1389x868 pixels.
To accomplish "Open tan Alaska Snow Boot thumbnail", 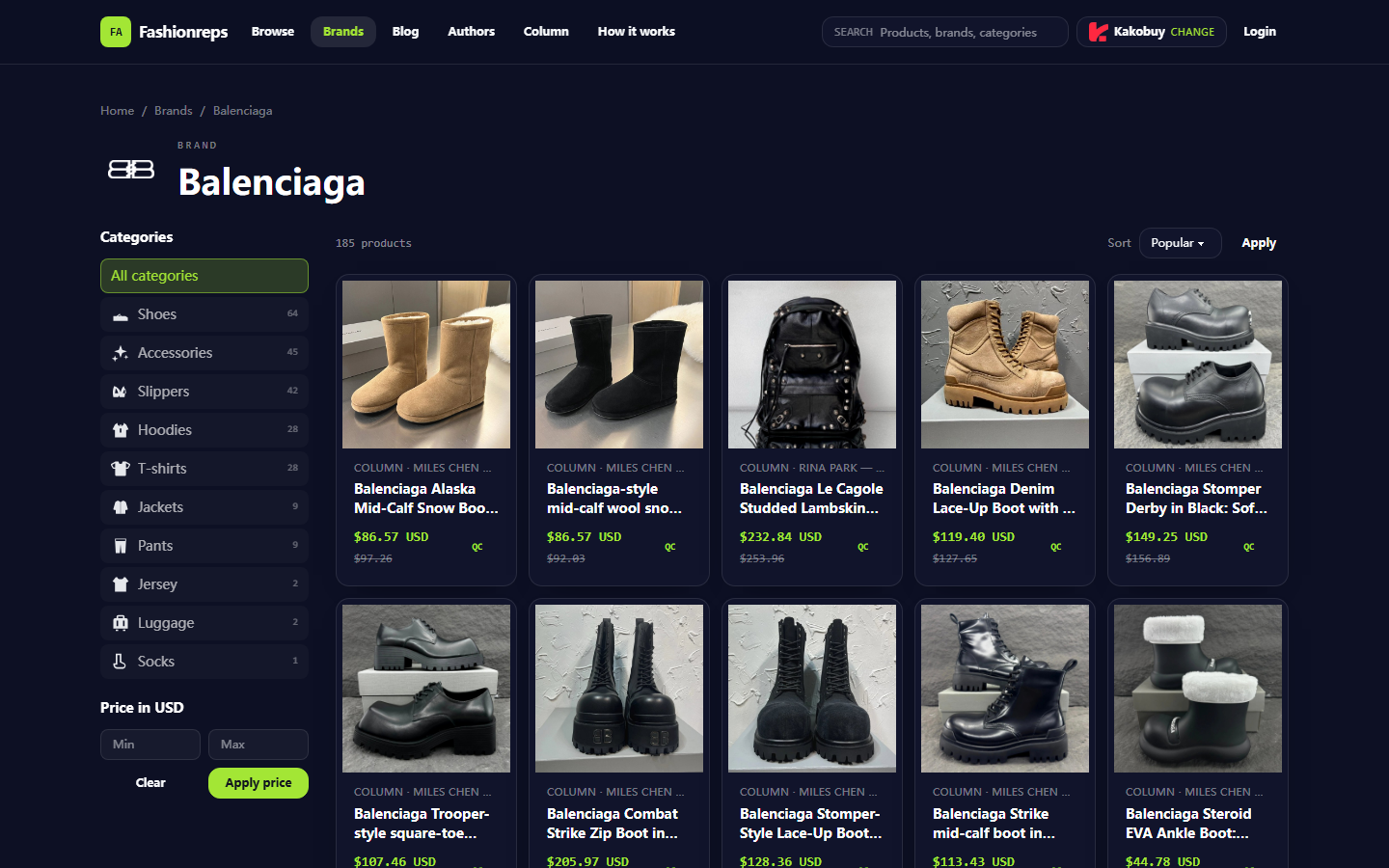I will tap(426, 365).
